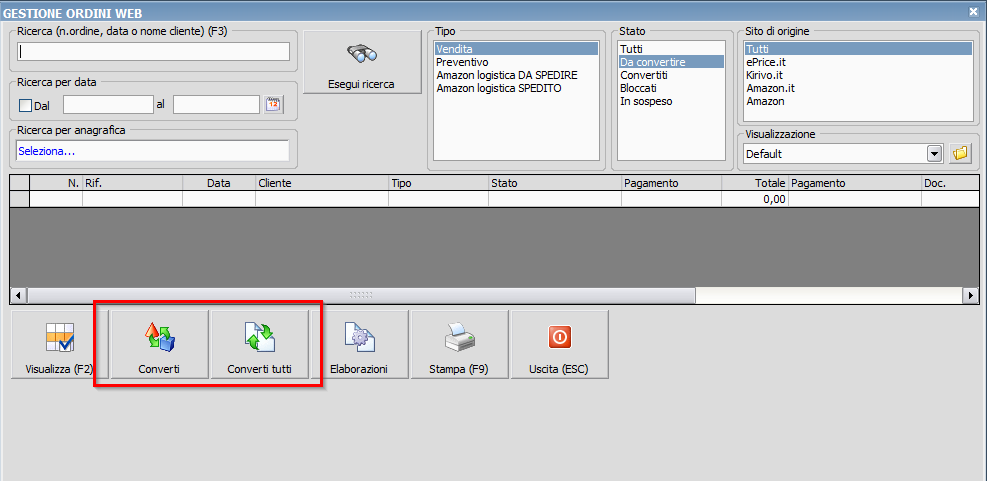Image resolution: width=987 pixels, height=481 pixels.
Task: Expand the Visualizzazione Default dropdown
Action: (935, 154)
